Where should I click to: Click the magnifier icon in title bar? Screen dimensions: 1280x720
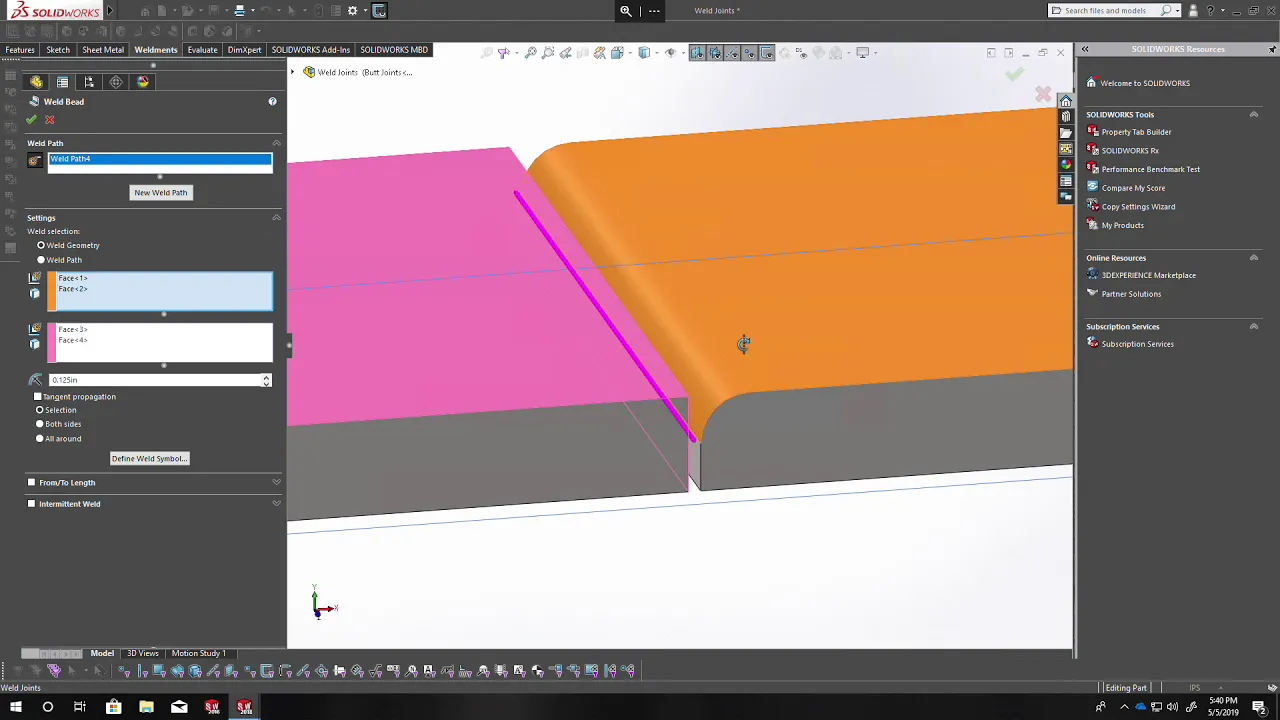626,11
